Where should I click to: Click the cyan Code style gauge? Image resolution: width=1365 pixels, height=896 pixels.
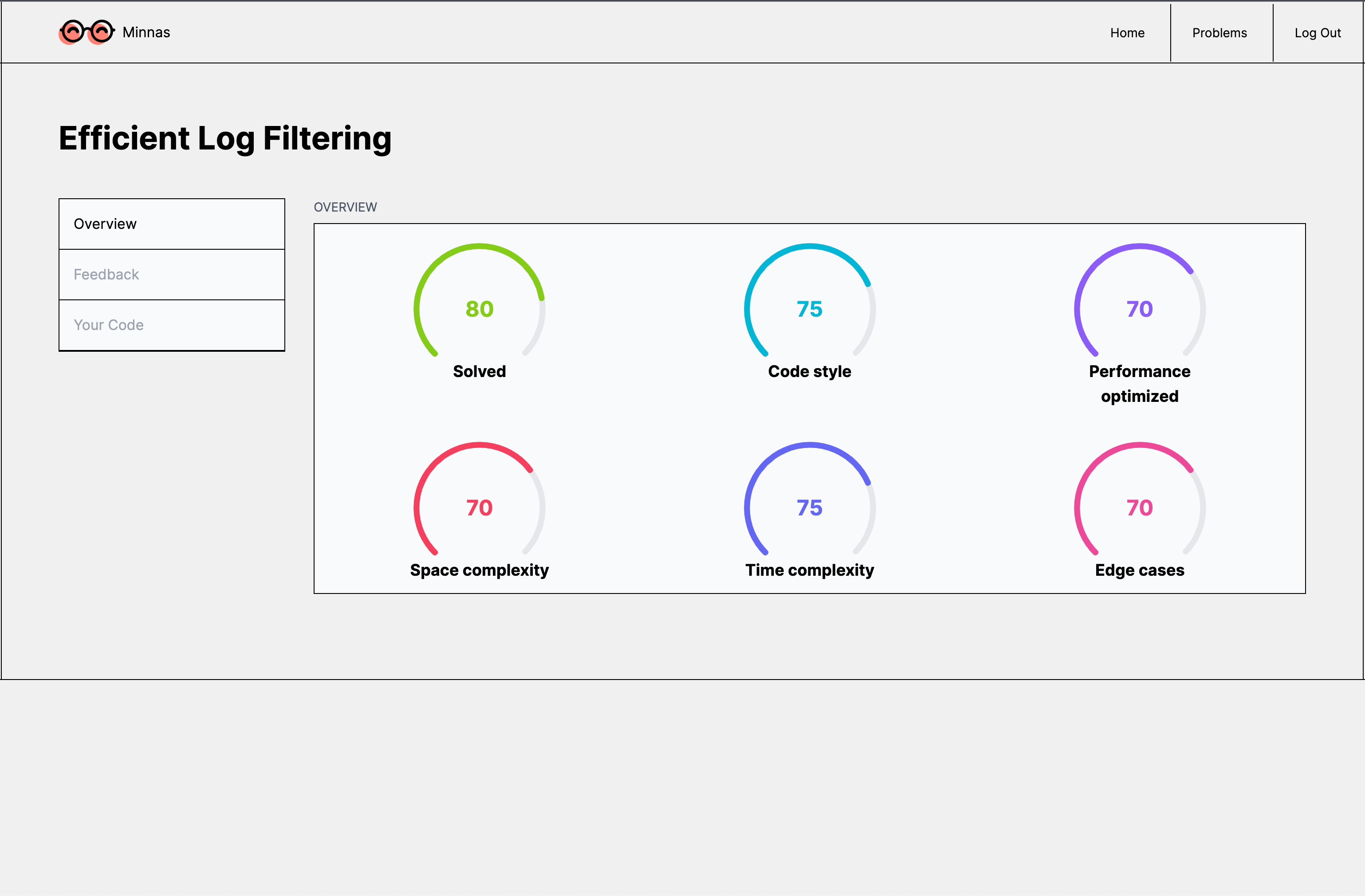coord(809,301)
